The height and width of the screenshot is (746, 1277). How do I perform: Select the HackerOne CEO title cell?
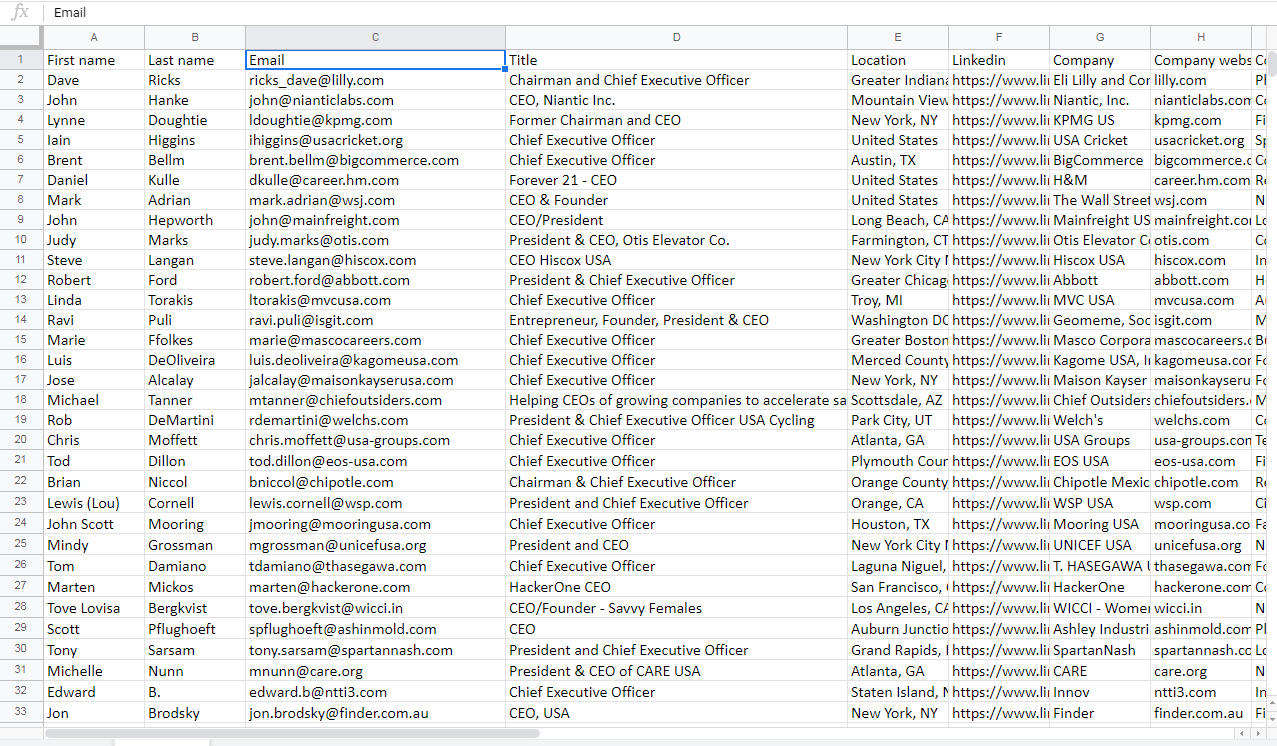[676, 587]
